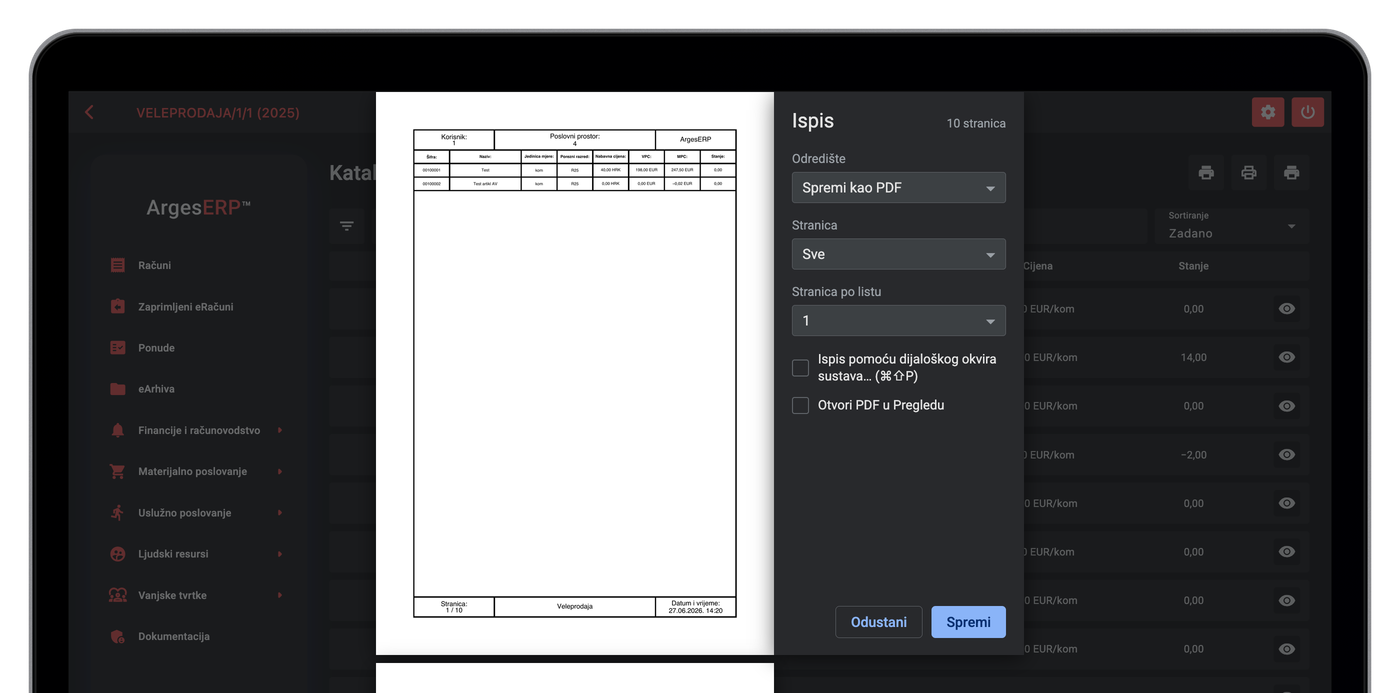
Task: Click the red power logout icon
Action: pyautogui.click(x=1308, y=112)
